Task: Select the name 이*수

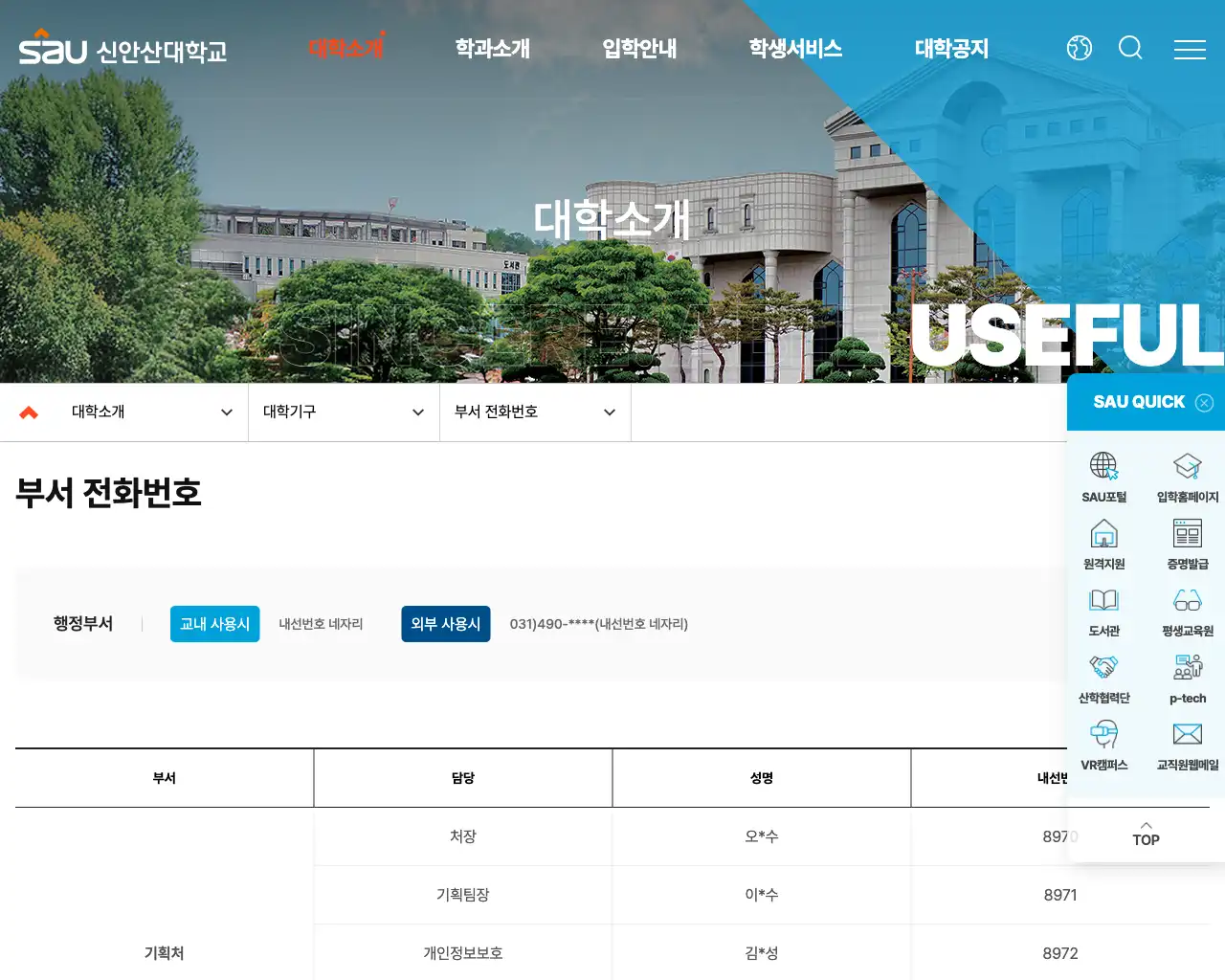Action: 762,895
